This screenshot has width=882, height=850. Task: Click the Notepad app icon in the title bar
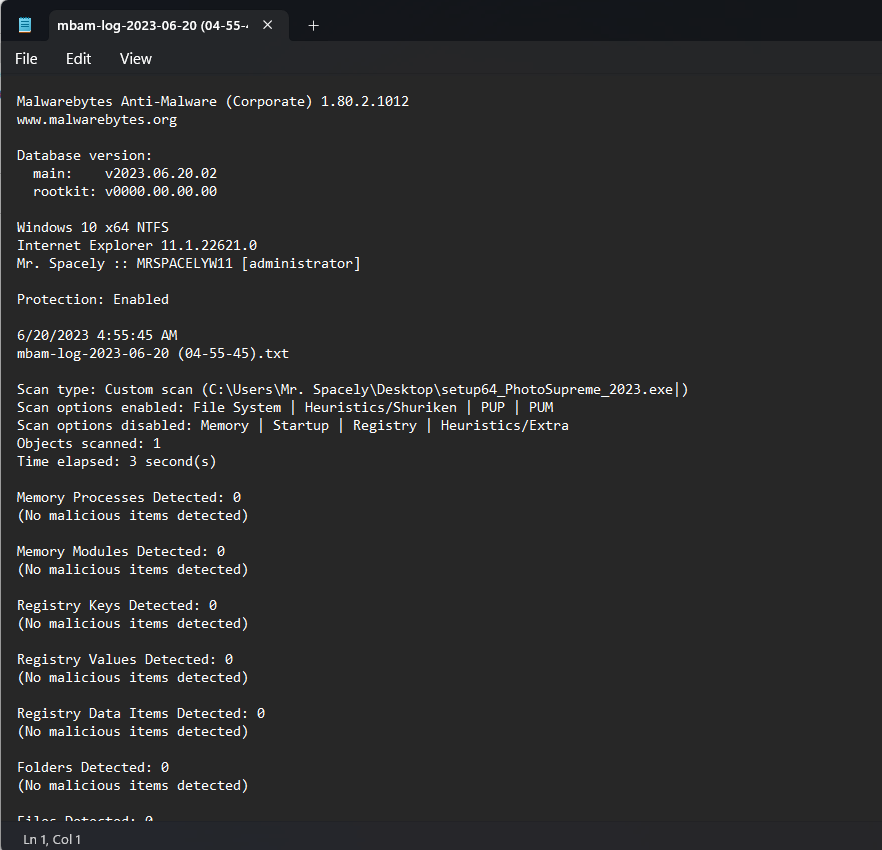[x=25, y=25]
